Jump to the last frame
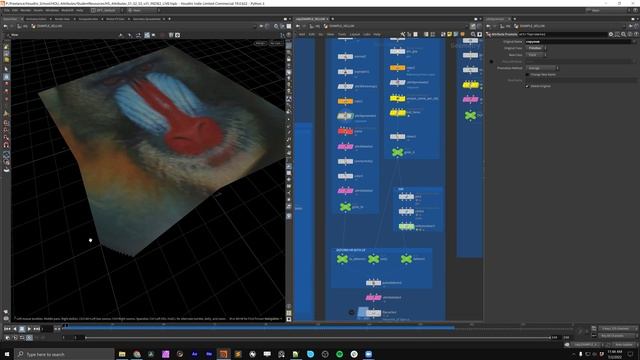Viewport: 640px width, 360px height. click(37, 329)
